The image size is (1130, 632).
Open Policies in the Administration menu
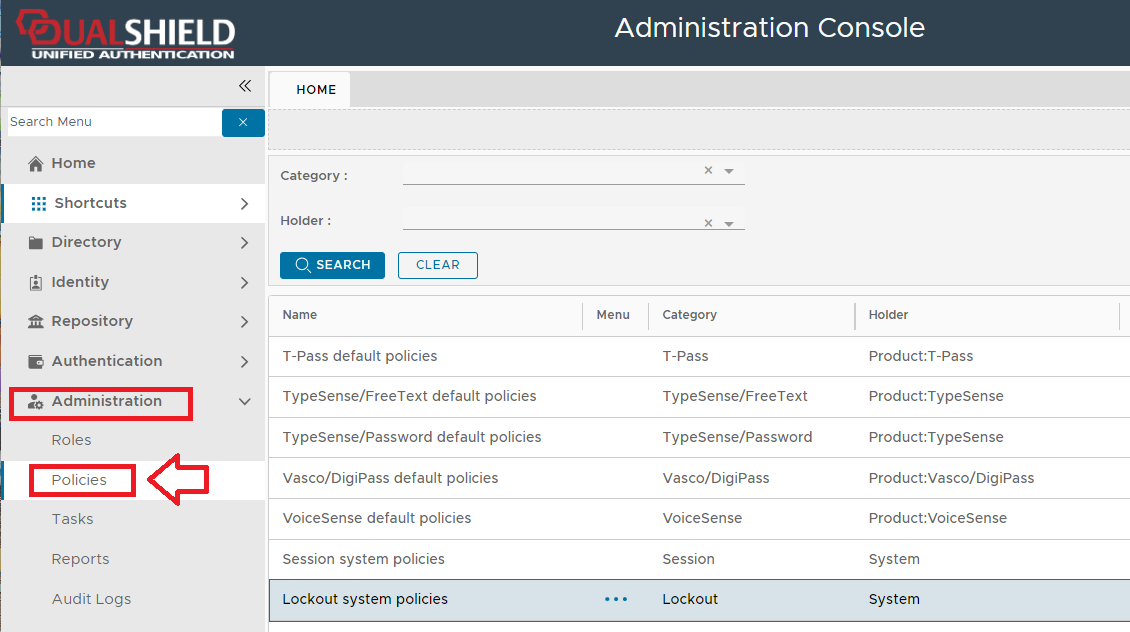tap(79, 480)
